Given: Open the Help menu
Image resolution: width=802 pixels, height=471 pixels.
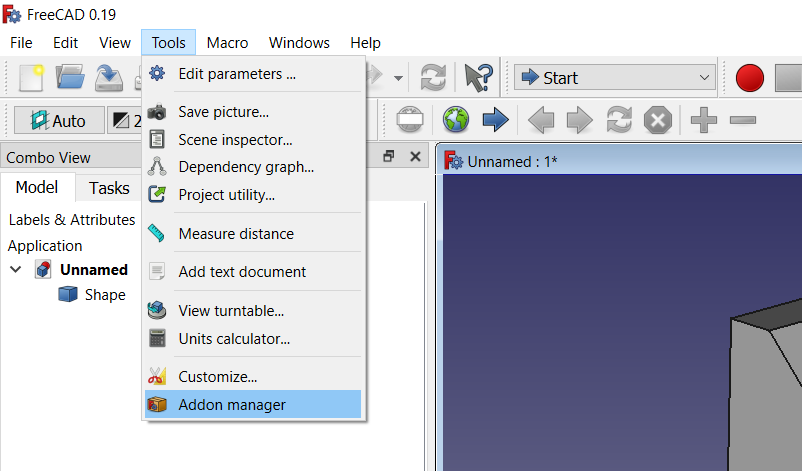Looking at the screenshot, I should 365,43.
